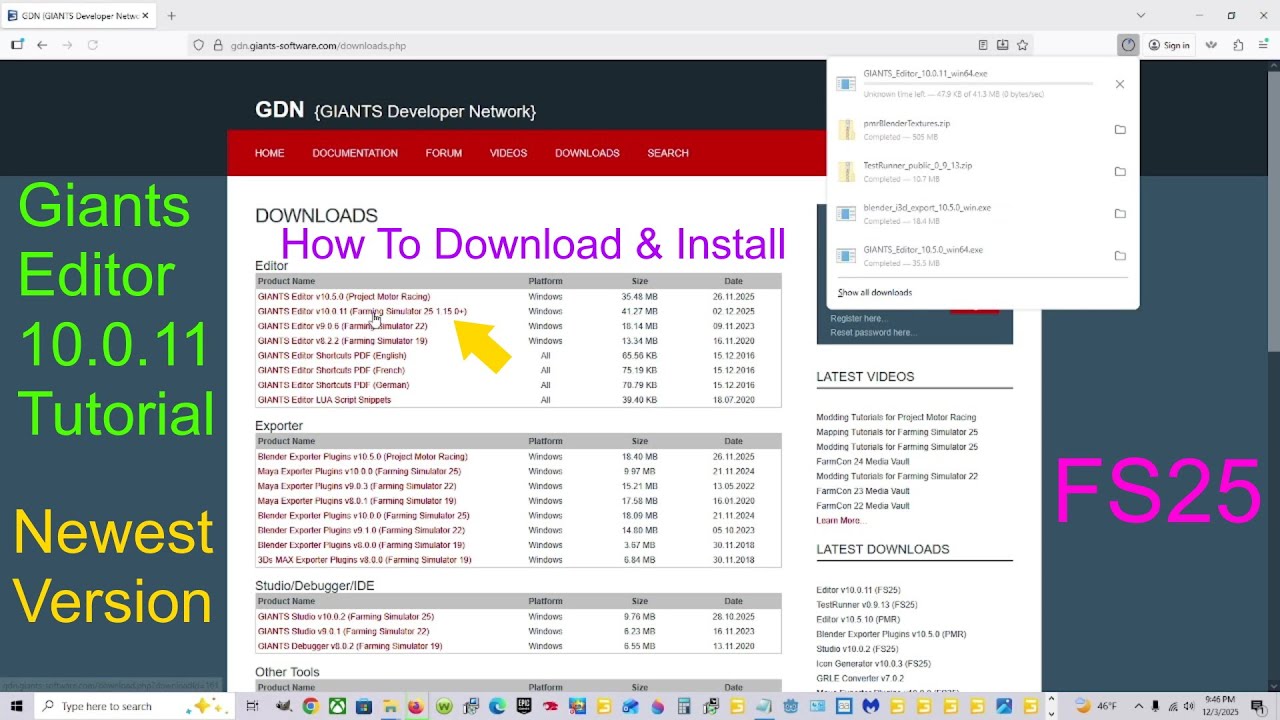Open the FORUM navigation item
1280x720 pixels.
[443, 153]
